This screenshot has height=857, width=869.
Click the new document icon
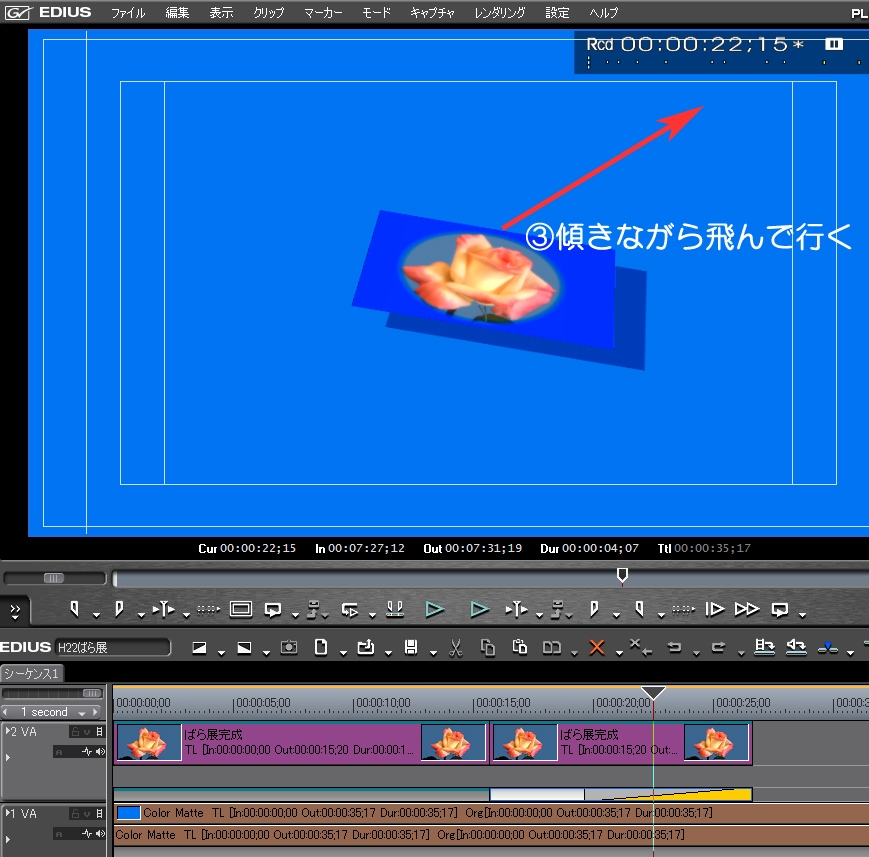321,648
